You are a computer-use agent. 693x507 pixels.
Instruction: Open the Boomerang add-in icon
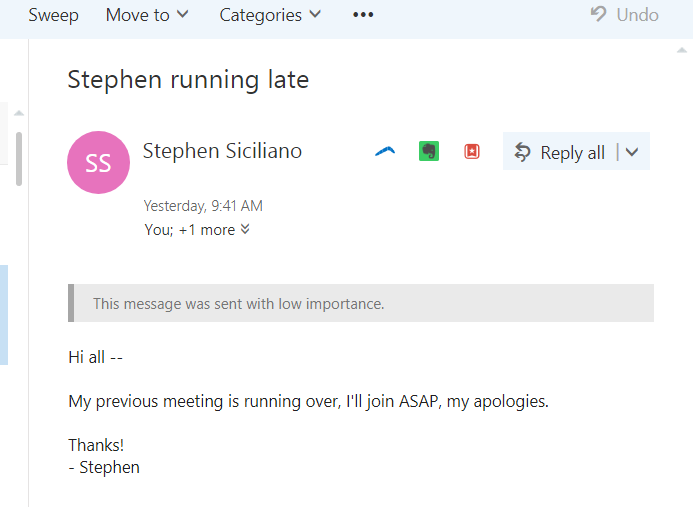386,152
